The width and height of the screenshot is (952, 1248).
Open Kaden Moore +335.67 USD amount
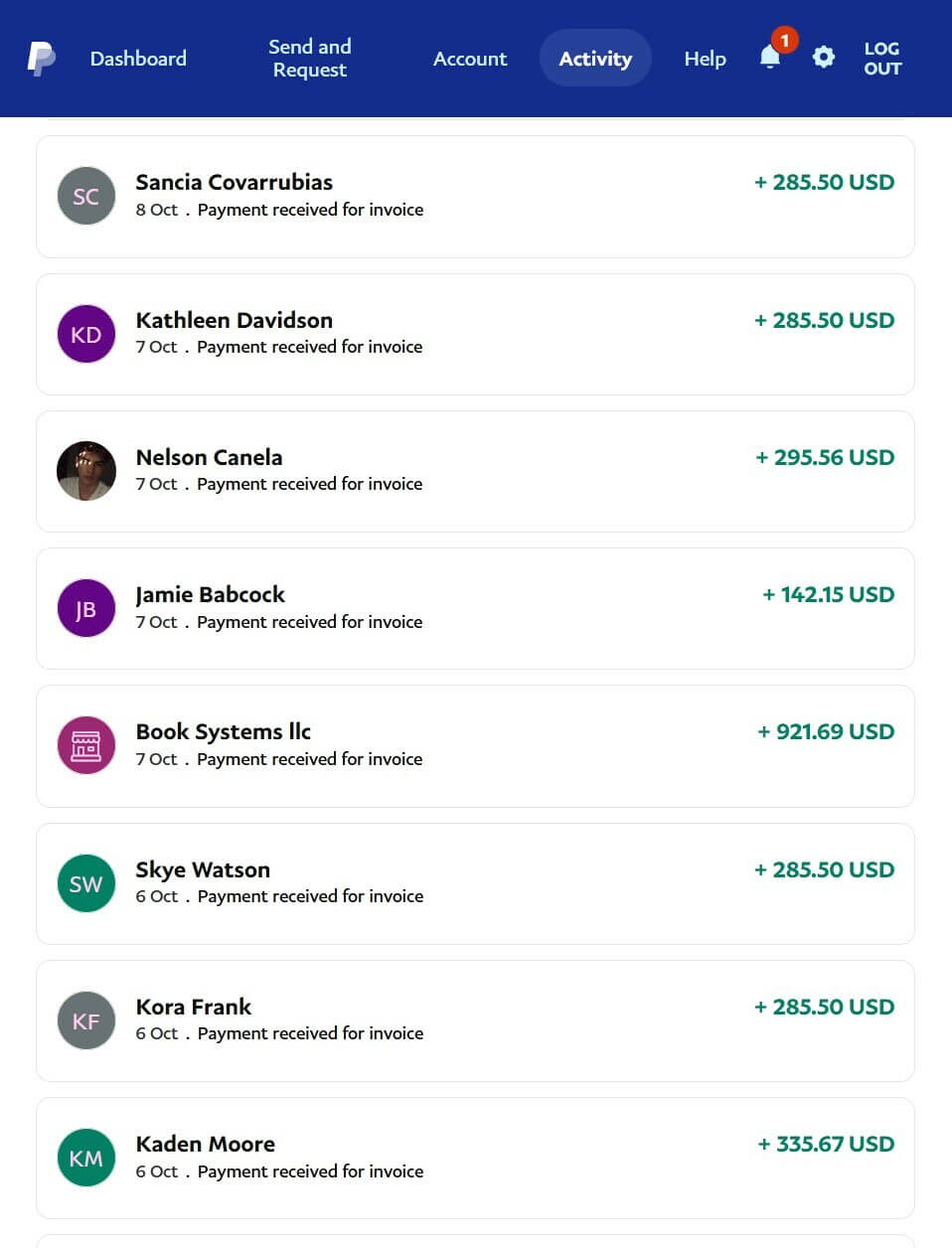tap(826, 1145)
